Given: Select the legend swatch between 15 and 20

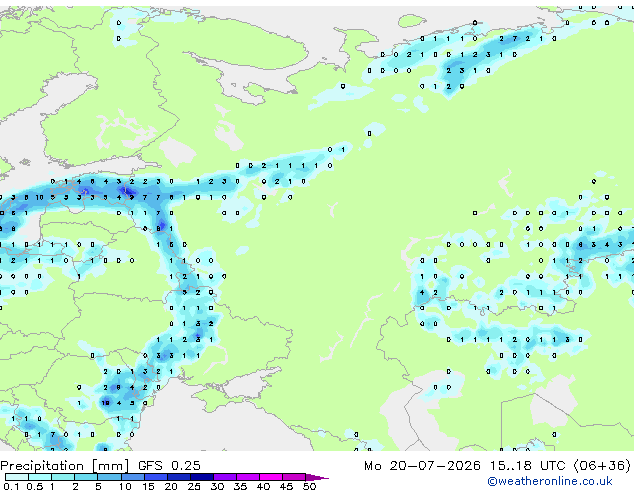Looking at the screenshot, I should click(156, 477).
